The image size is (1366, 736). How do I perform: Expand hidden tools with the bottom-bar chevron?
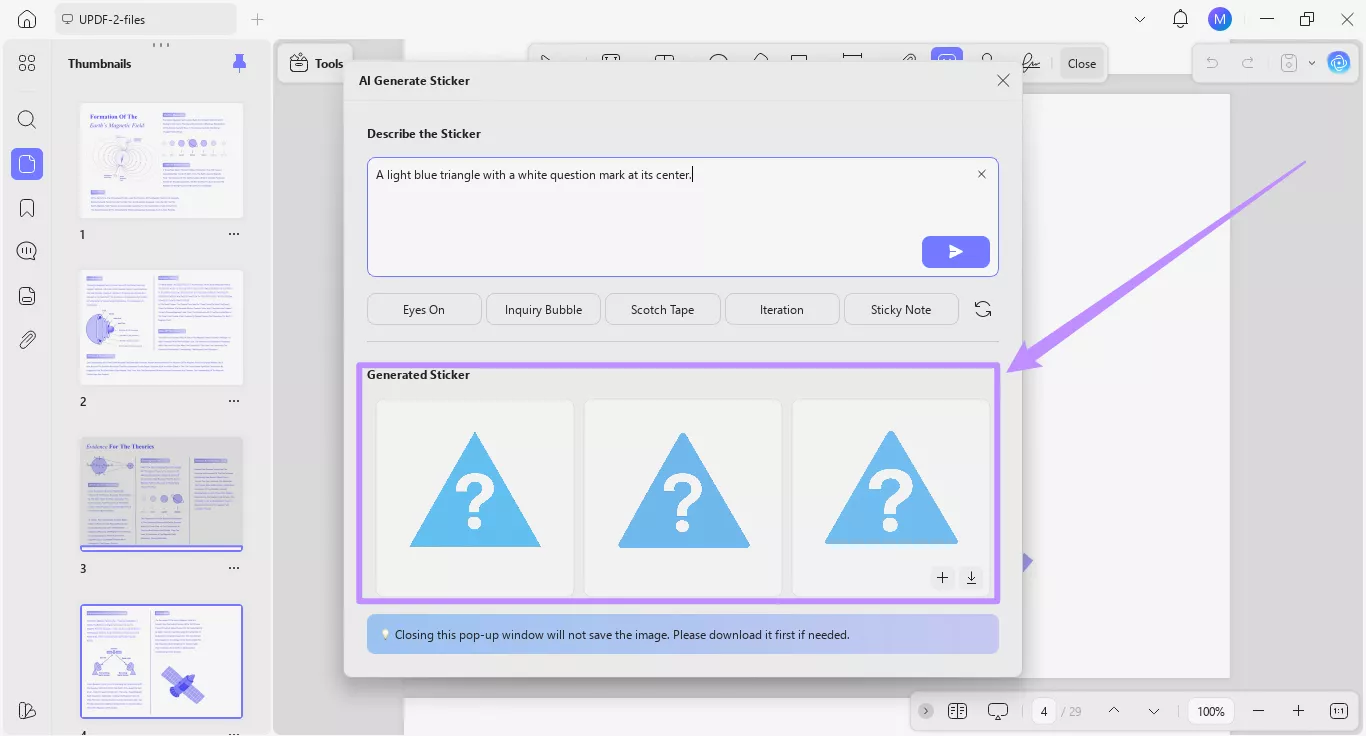coord(925,711)
